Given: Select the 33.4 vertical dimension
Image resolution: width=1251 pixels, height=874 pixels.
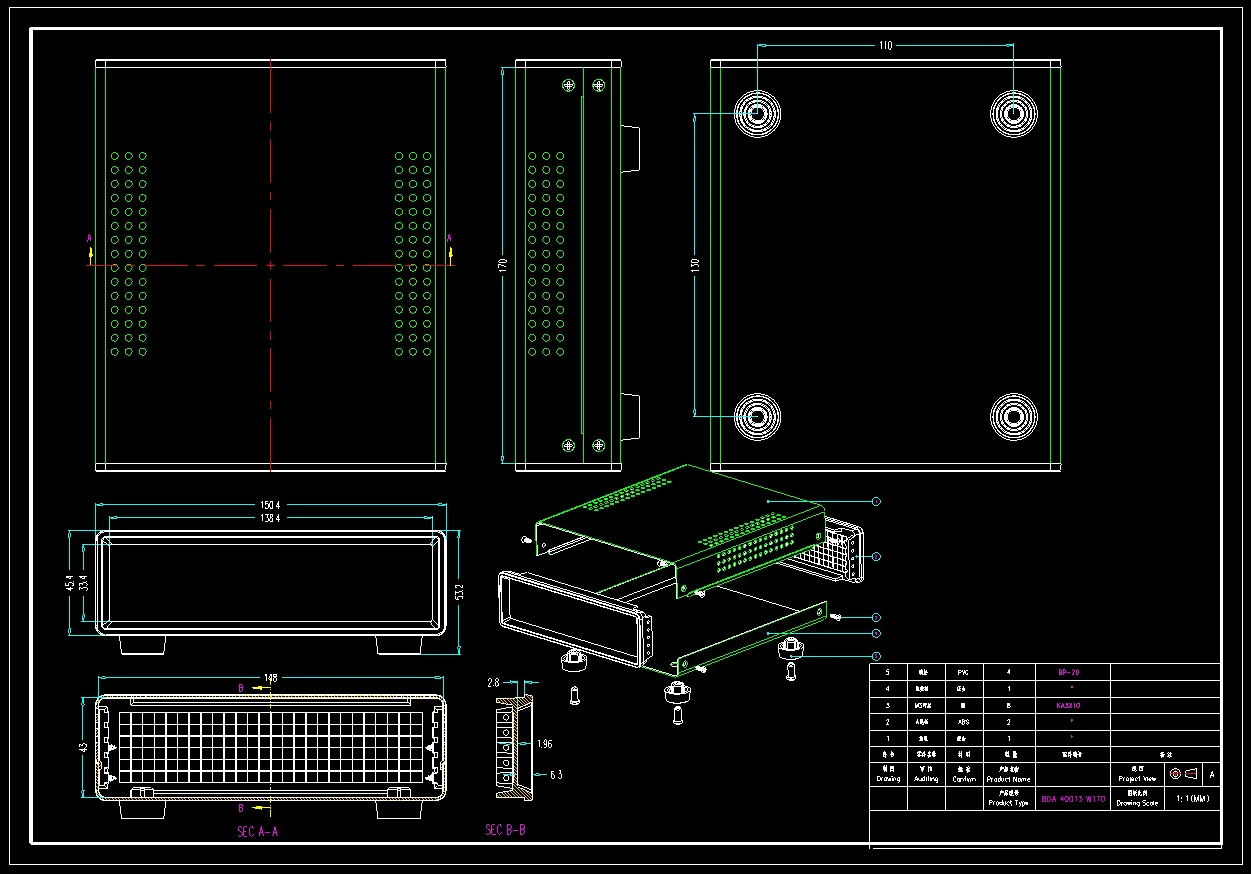Looking at the screenshot, I should pyautogui.click(x=84, y=582).
